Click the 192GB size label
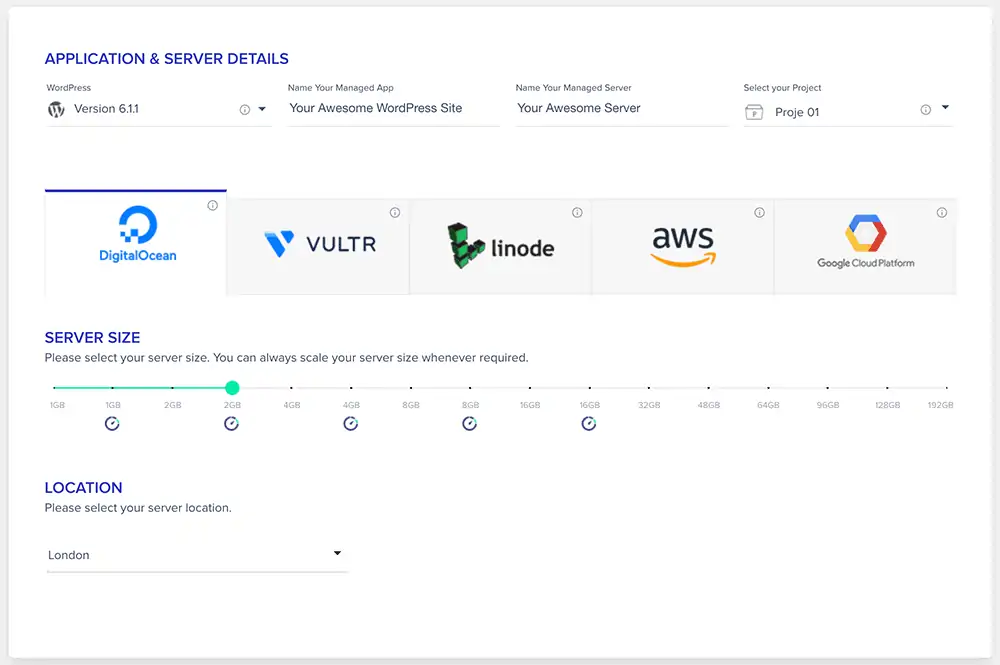This screenshot has width=1000, height=665. [941, 405]
